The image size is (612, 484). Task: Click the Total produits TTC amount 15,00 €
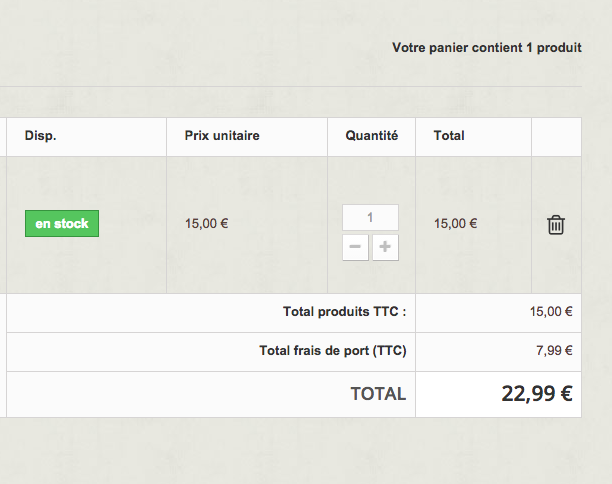[x=551, y=312]
